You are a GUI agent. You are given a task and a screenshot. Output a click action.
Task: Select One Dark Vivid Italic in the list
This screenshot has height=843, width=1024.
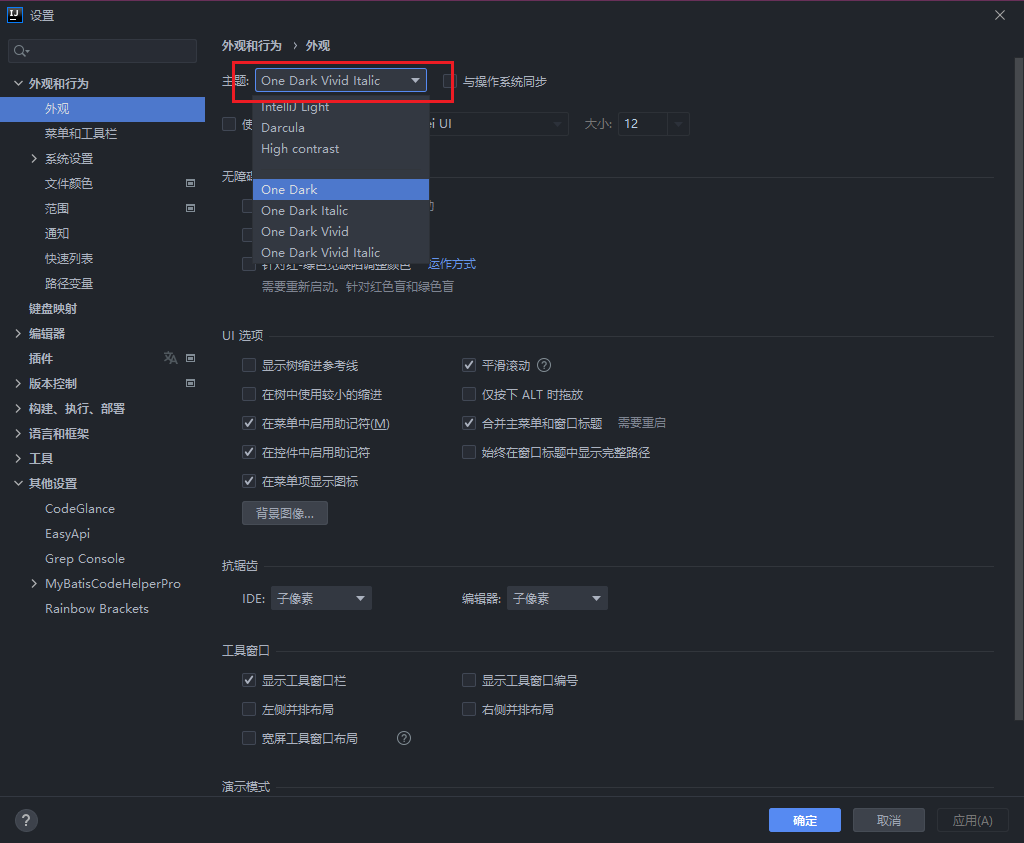coord(341,252)
